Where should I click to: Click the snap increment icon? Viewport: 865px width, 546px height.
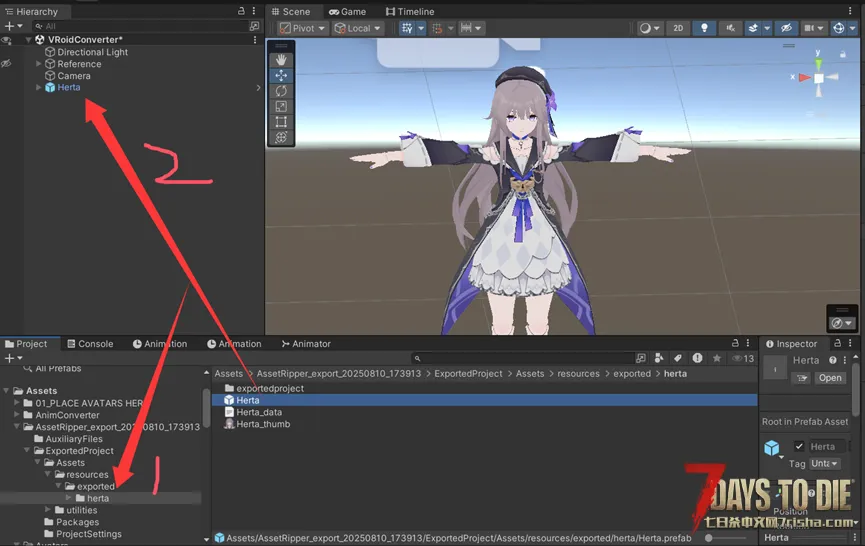coord(437,28)
